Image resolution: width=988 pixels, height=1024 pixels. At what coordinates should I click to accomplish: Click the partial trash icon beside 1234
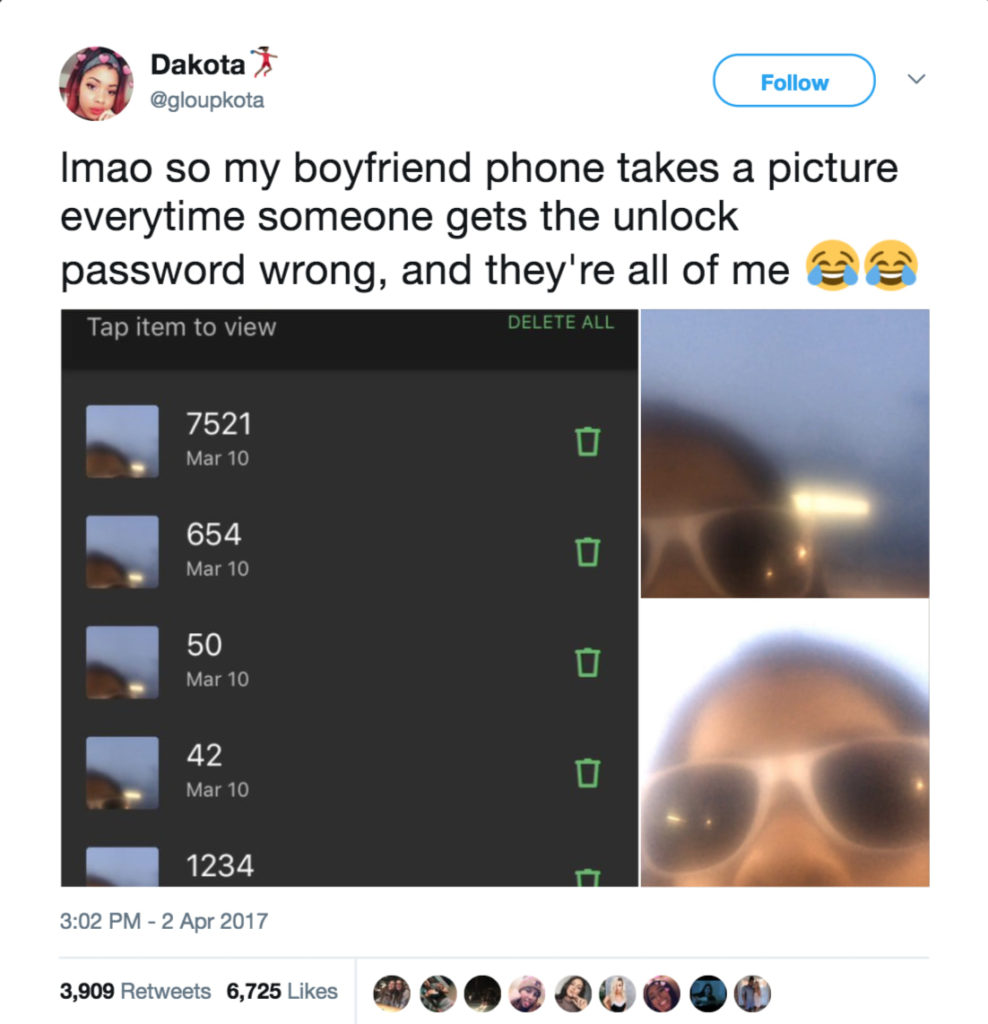pyautogui.click(x=587, y=877)
